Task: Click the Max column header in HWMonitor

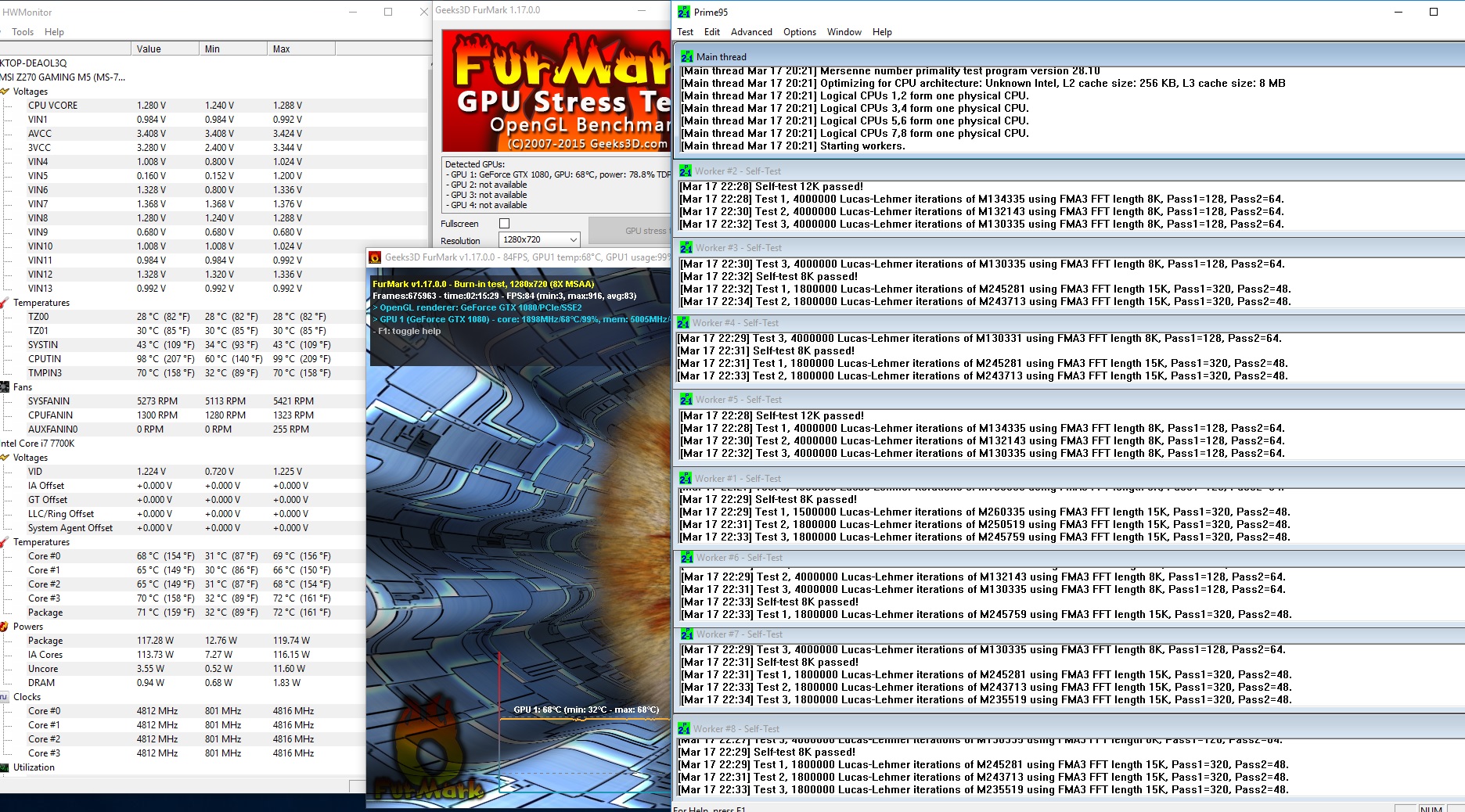Action: [x=301, y=49]
